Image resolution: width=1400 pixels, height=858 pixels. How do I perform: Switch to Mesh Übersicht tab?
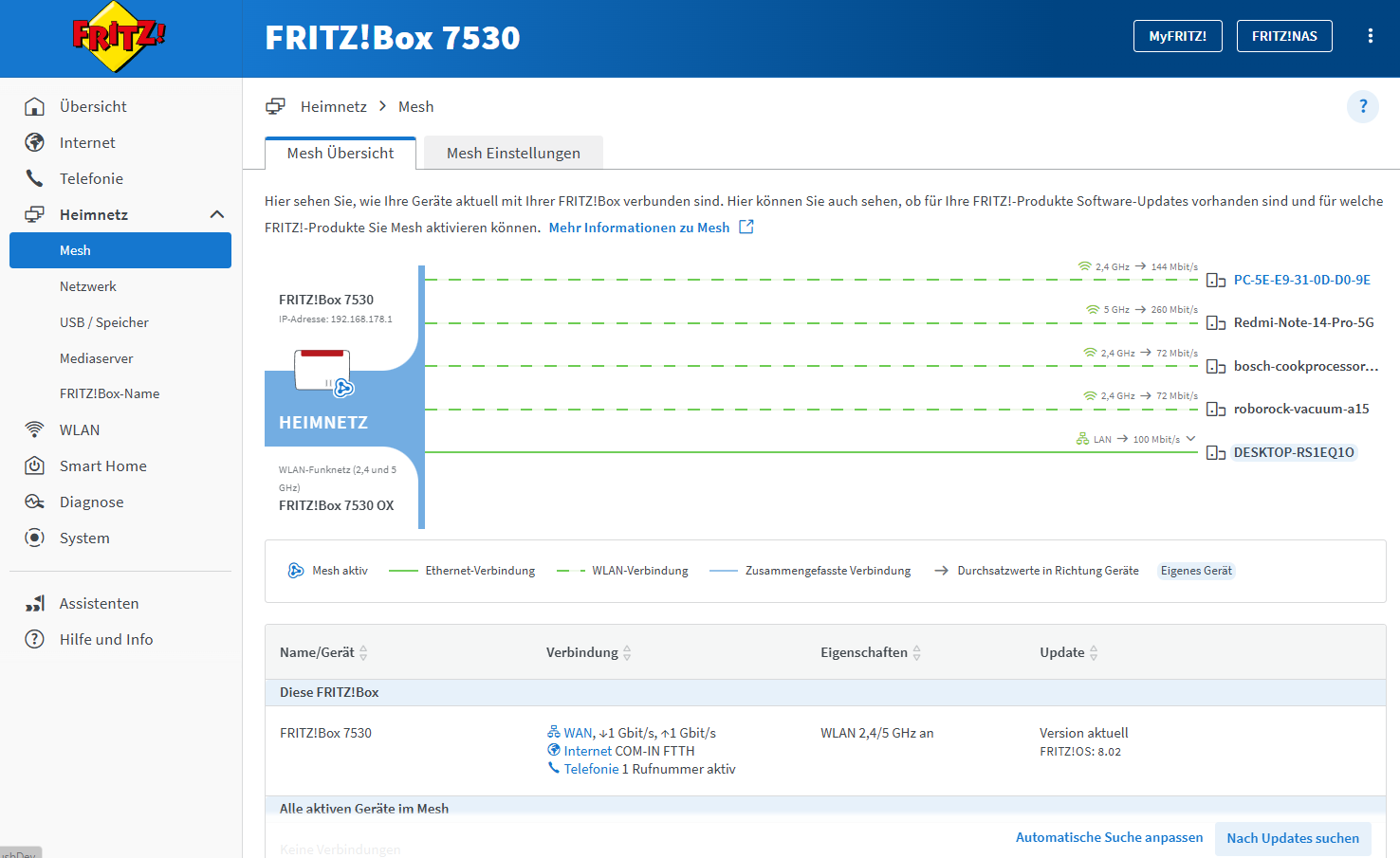tap(341, 153)
